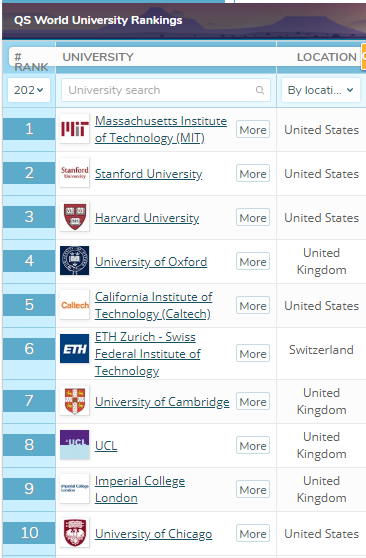
Task: Click the University of Oxford crest
Action: pos(74,261)
